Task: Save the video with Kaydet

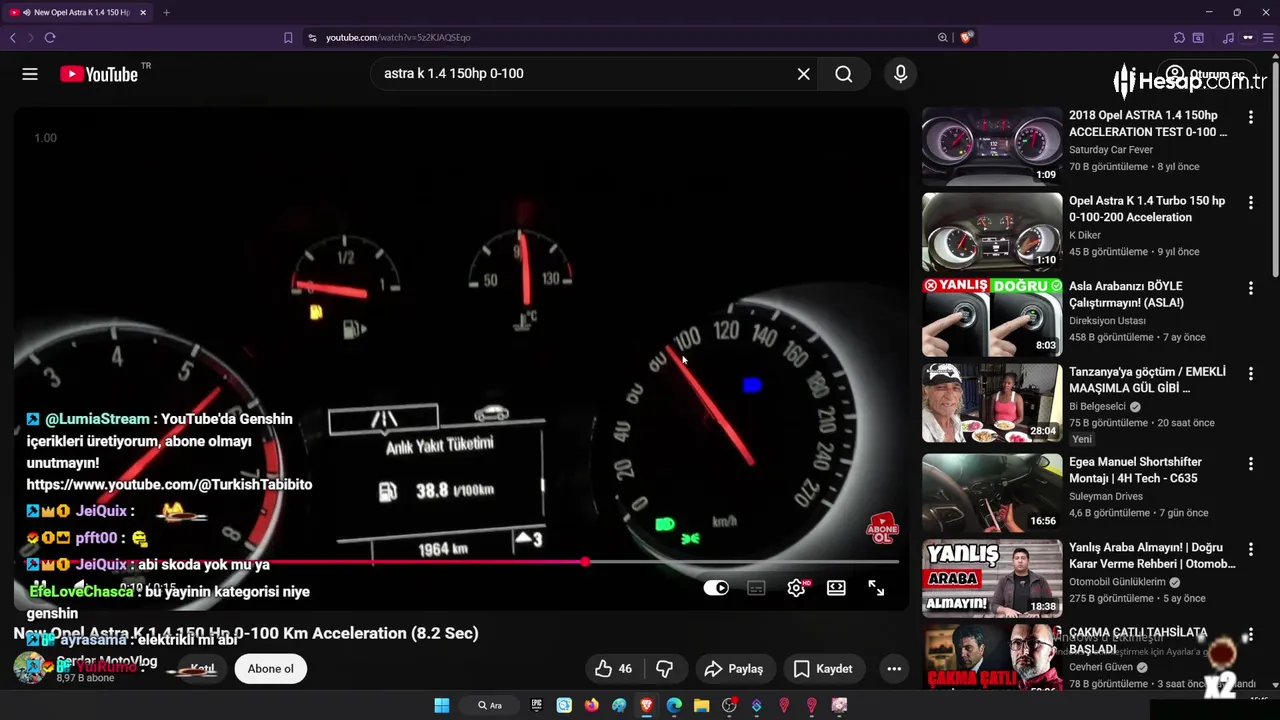Action: point(823,669)
